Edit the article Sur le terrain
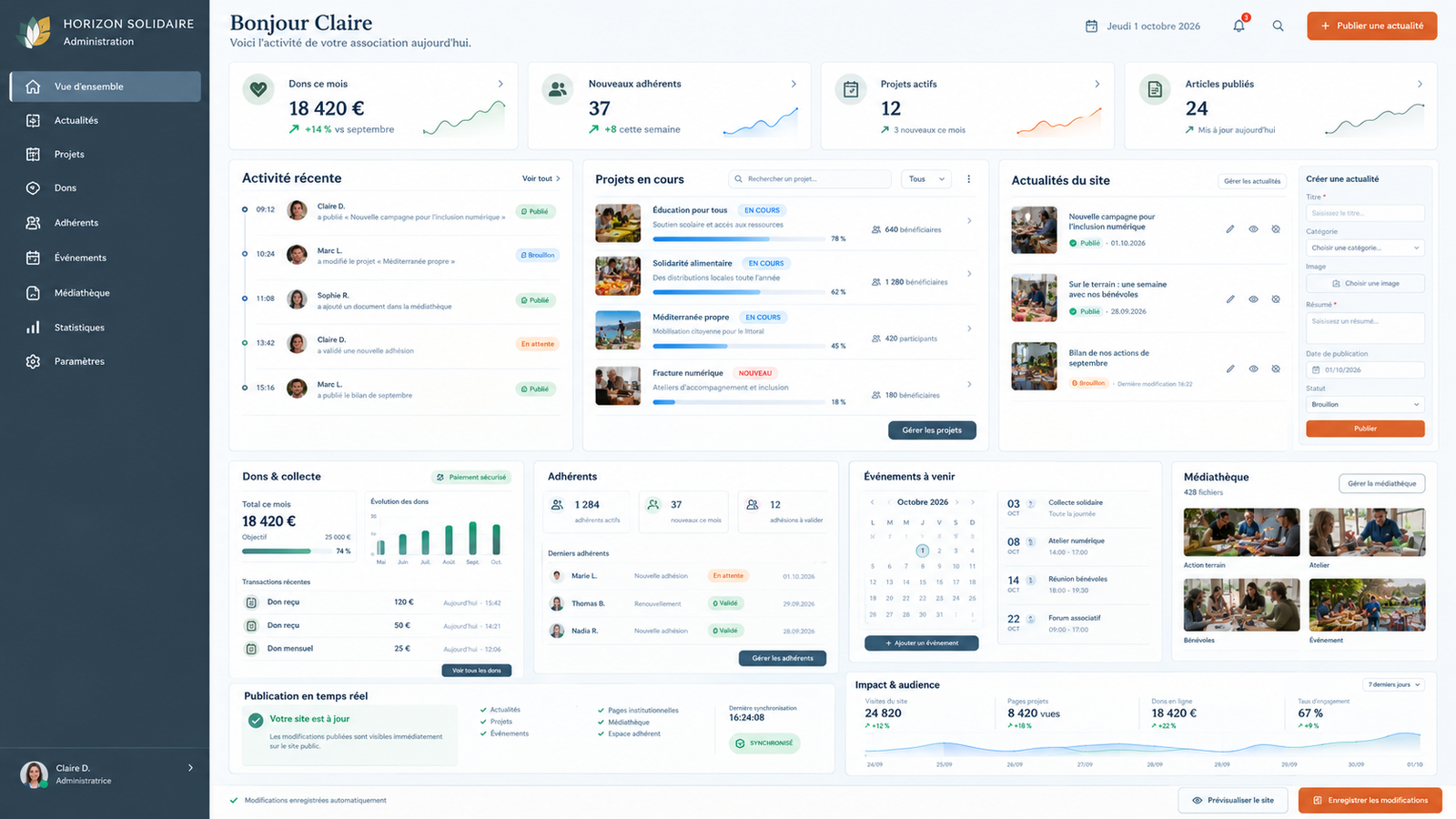This screenshot has width=1456, height=819. pos(1229,299)
